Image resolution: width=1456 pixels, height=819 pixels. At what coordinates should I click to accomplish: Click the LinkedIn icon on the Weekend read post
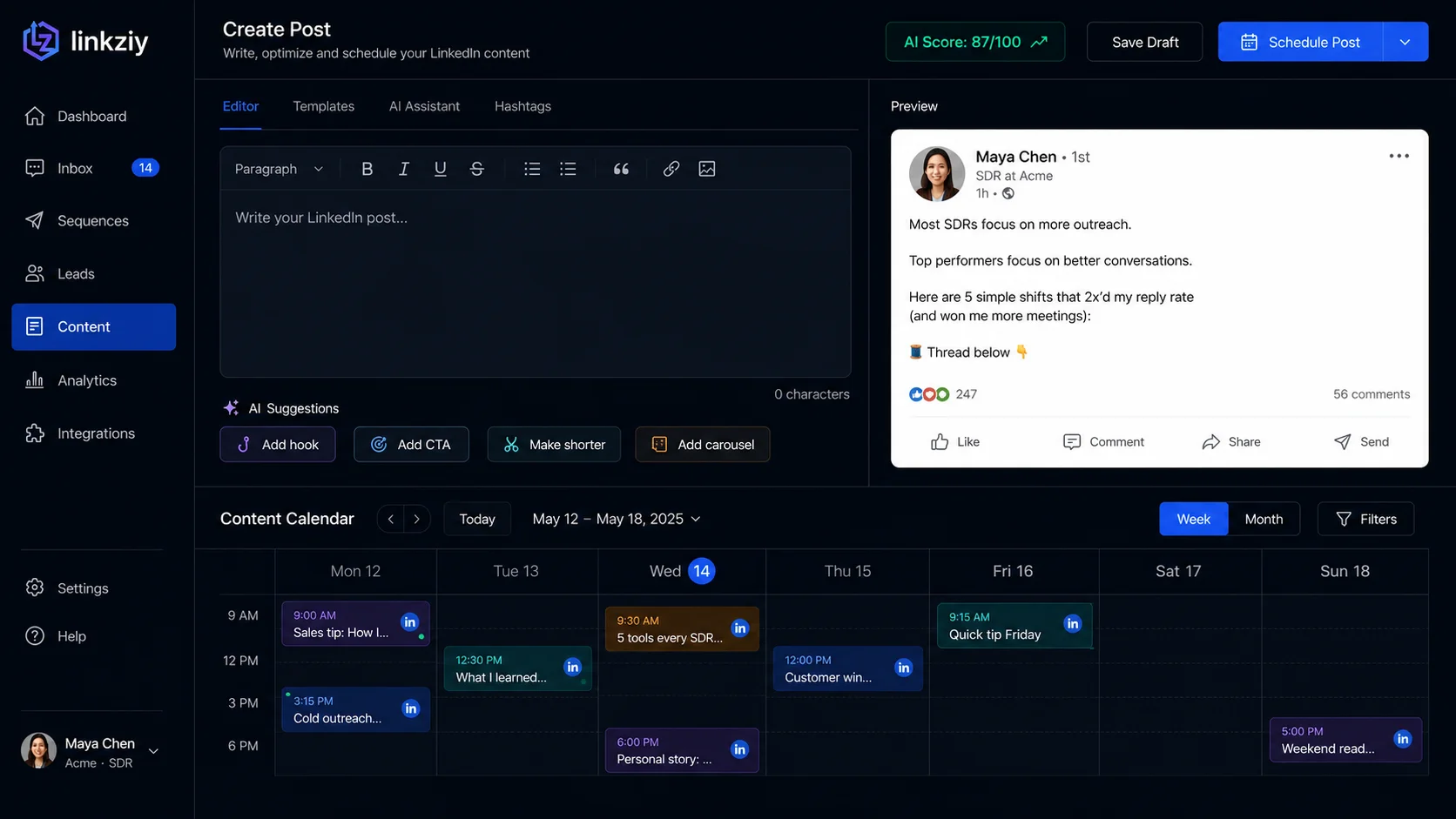point(1403,739)
